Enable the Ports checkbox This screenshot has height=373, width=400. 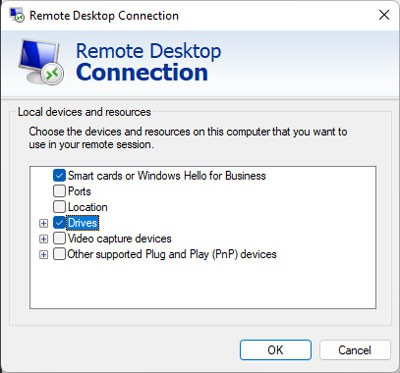click(x=59, y=191)
